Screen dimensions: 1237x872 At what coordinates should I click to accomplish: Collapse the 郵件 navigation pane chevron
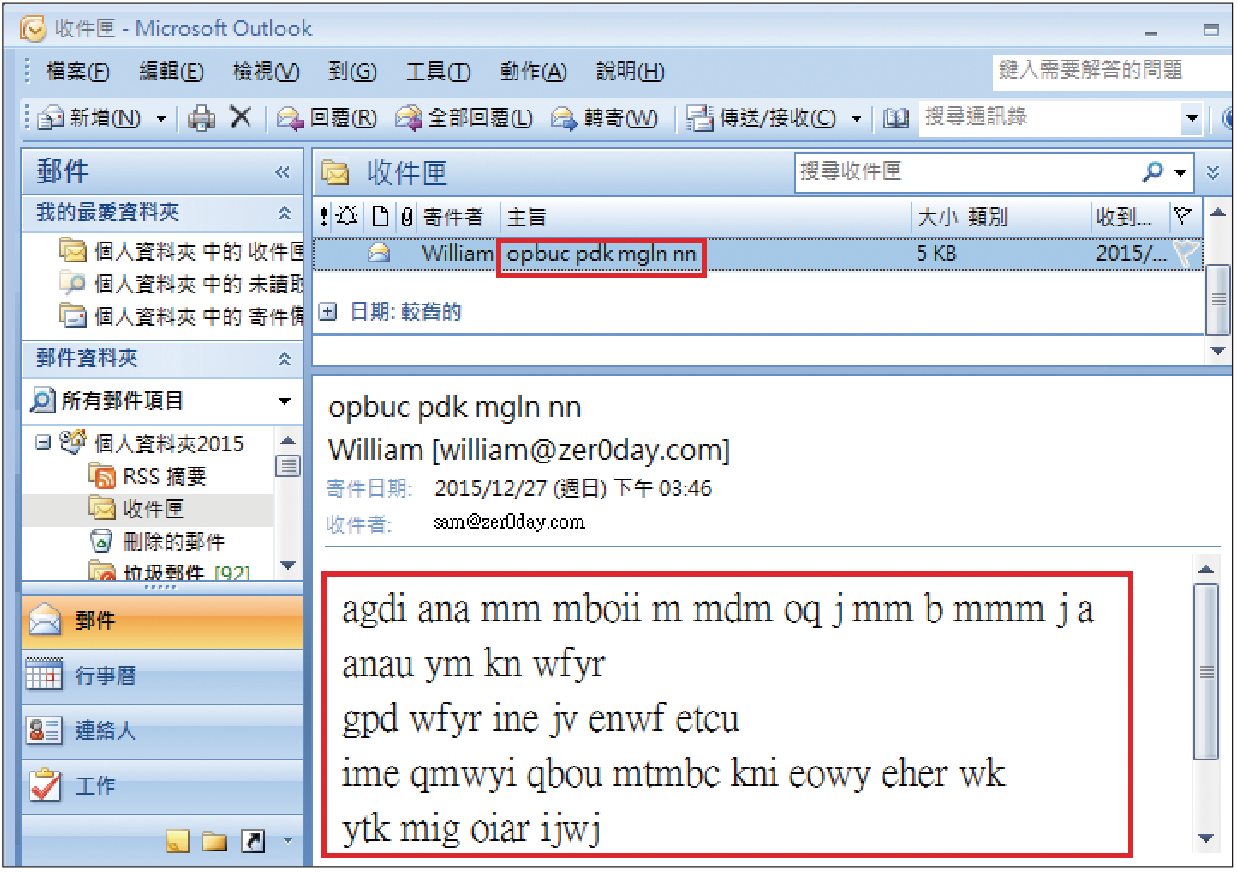tap(283, 173)
